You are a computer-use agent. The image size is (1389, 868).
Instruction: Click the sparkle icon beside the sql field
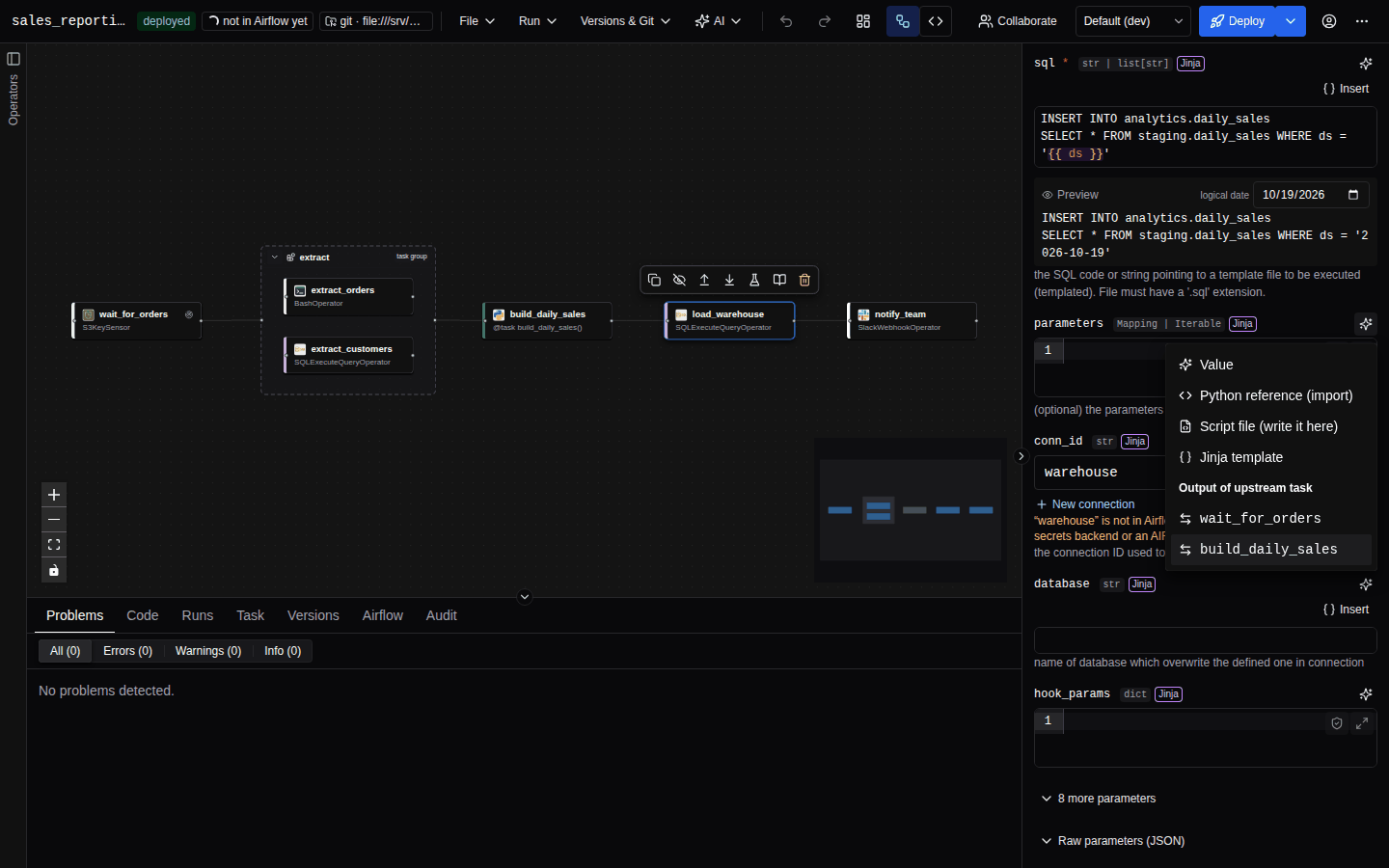coord(1366,64)
